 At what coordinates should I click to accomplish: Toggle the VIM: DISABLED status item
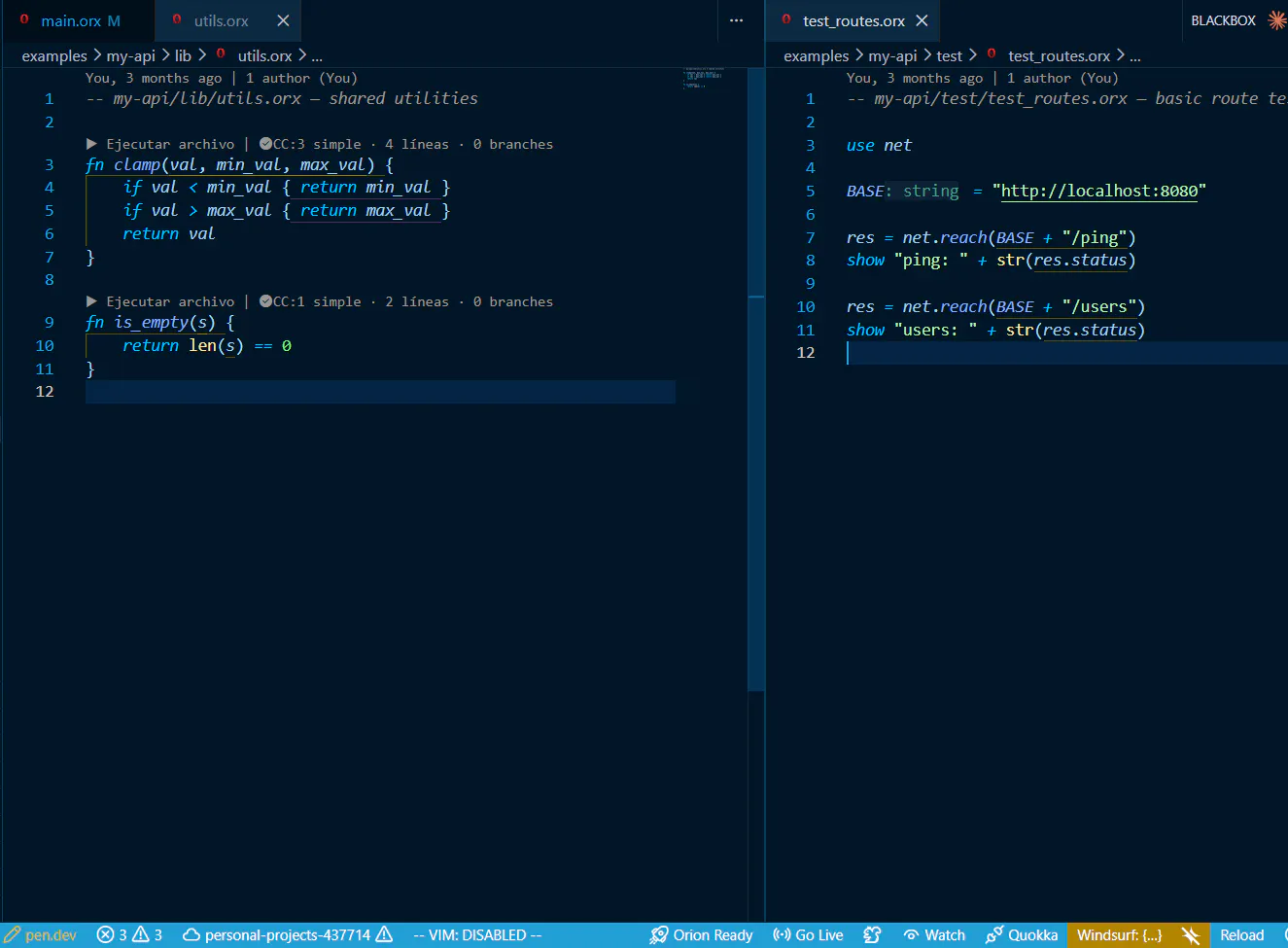(x=477, y=935)
